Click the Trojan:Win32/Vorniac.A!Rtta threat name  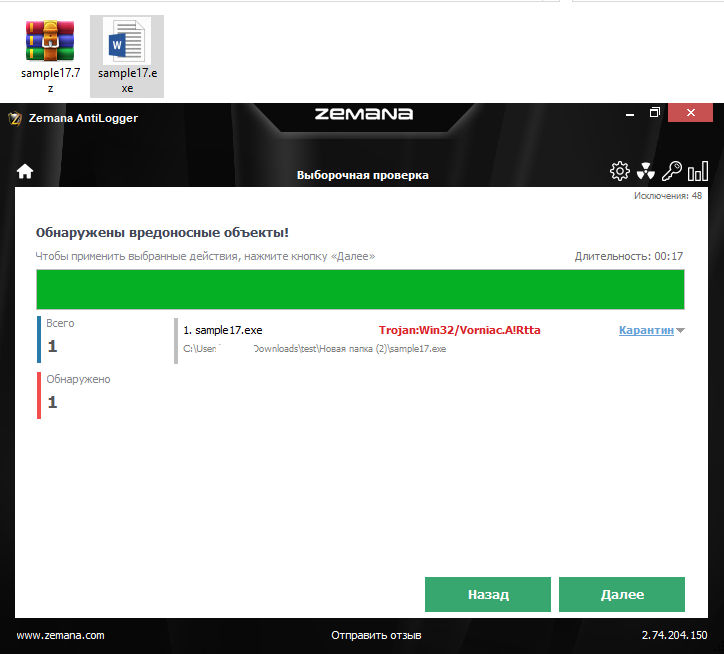pos(459,330)
